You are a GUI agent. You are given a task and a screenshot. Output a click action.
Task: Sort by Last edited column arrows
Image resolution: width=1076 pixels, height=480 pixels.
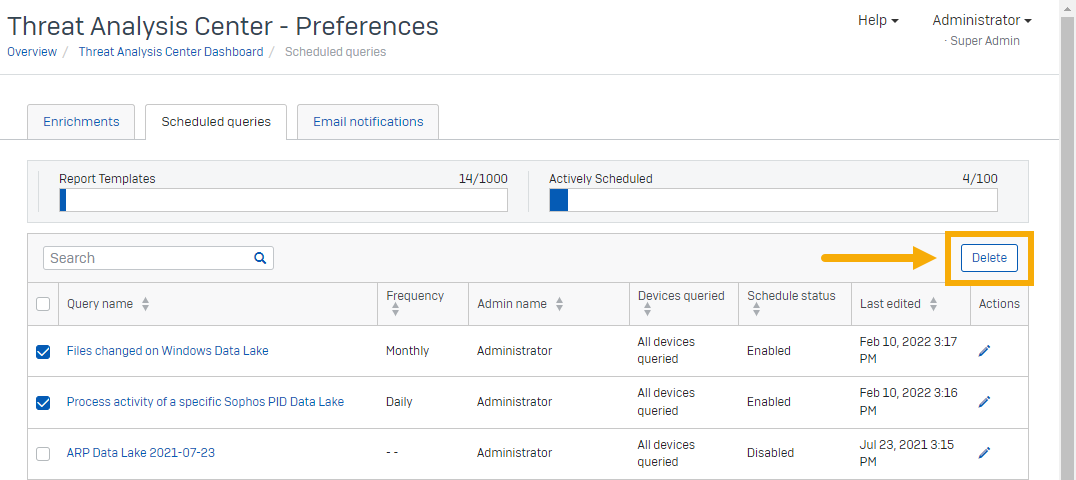(x=933, y=304)
